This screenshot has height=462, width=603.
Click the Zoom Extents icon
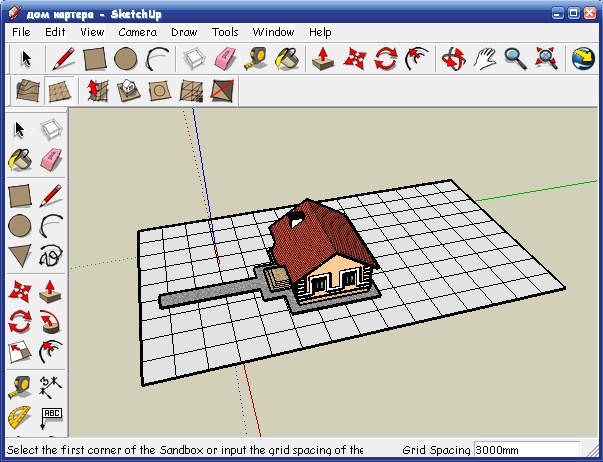[x=546, y=59]
